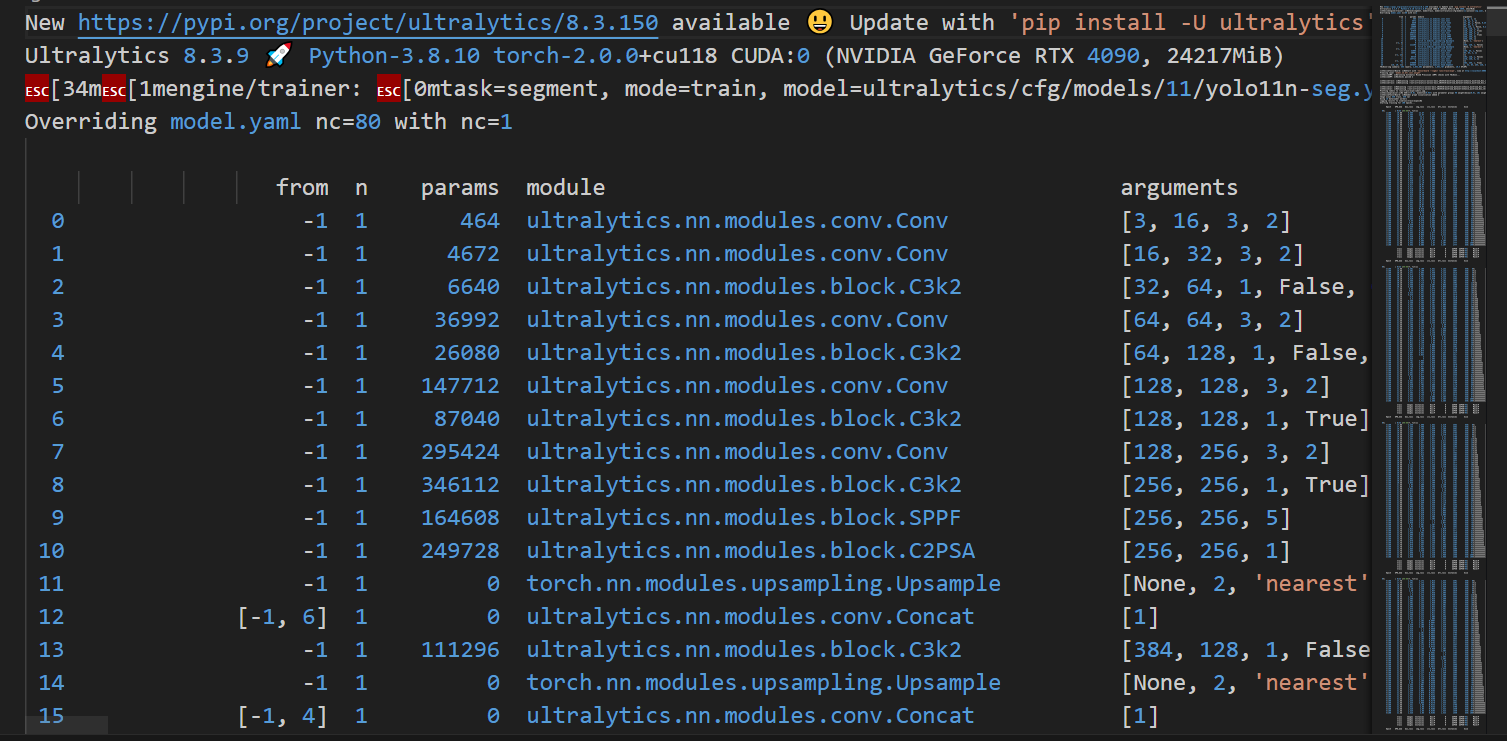Click the C3k2 module text in row 13
The height and width of the screenshot is (741, 1507).
point(744,650)
